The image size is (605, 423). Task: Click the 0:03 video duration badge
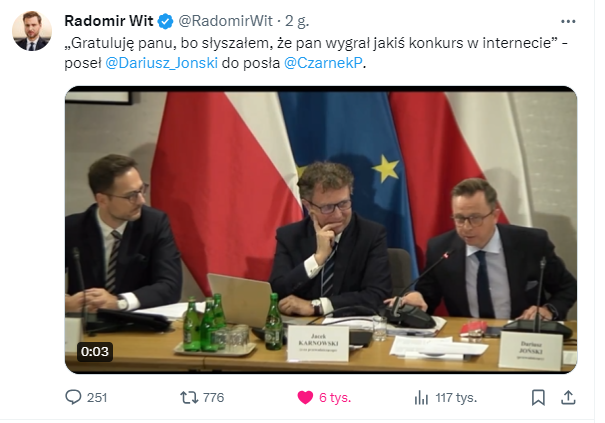click(95, 352)
